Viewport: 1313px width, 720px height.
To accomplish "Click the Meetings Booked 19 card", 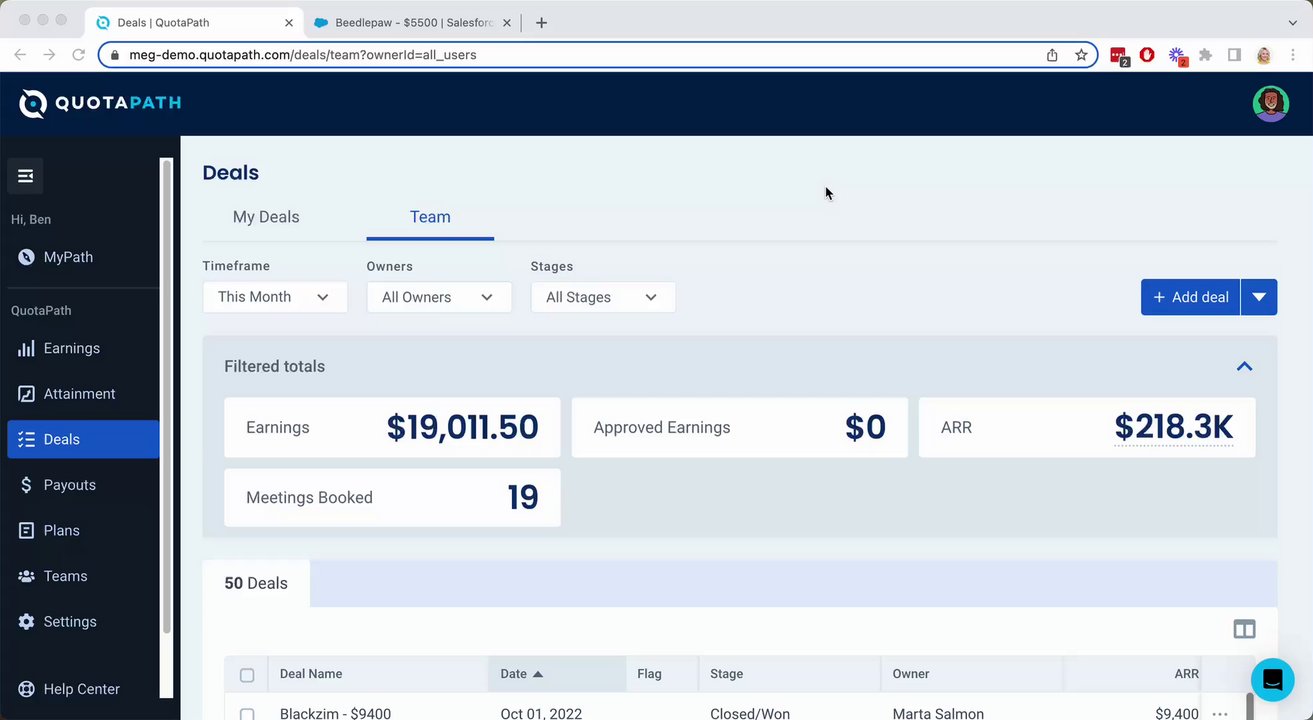I will pos(392,497).
